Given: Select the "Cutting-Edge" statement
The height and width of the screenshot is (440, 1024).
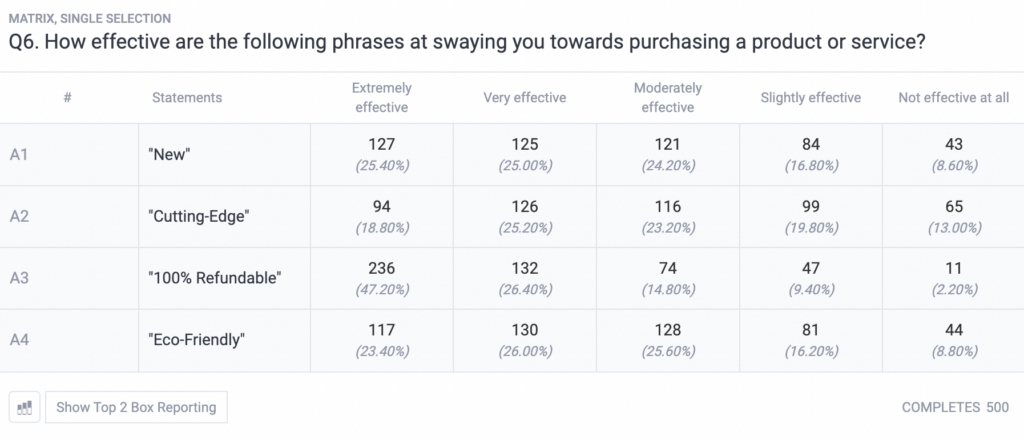Looking at the screenshot, I should pyautogui.click(x=199, y=216).
